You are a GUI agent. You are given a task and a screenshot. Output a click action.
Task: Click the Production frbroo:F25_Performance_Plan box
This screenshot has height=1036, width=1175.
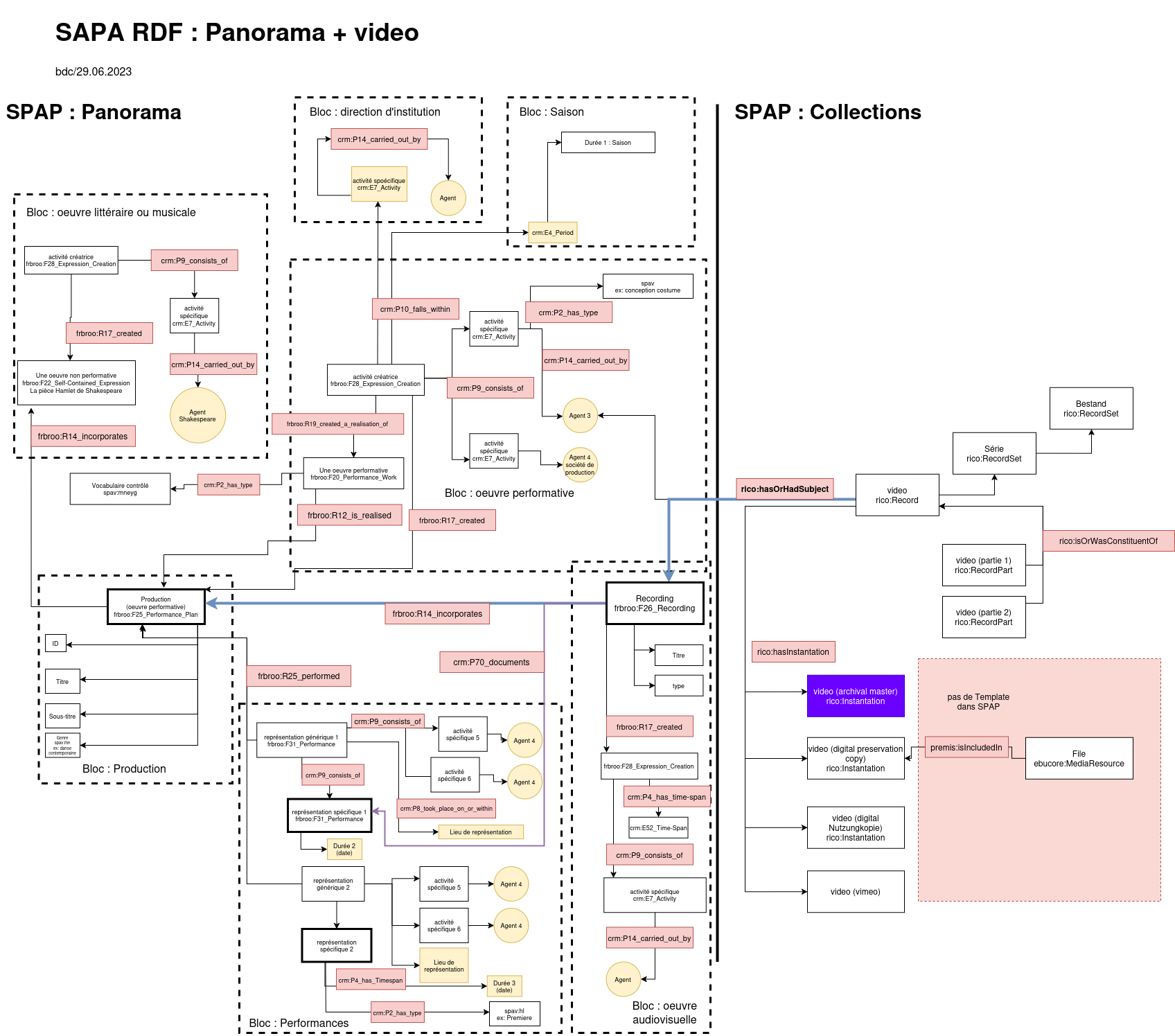[156, 607]
